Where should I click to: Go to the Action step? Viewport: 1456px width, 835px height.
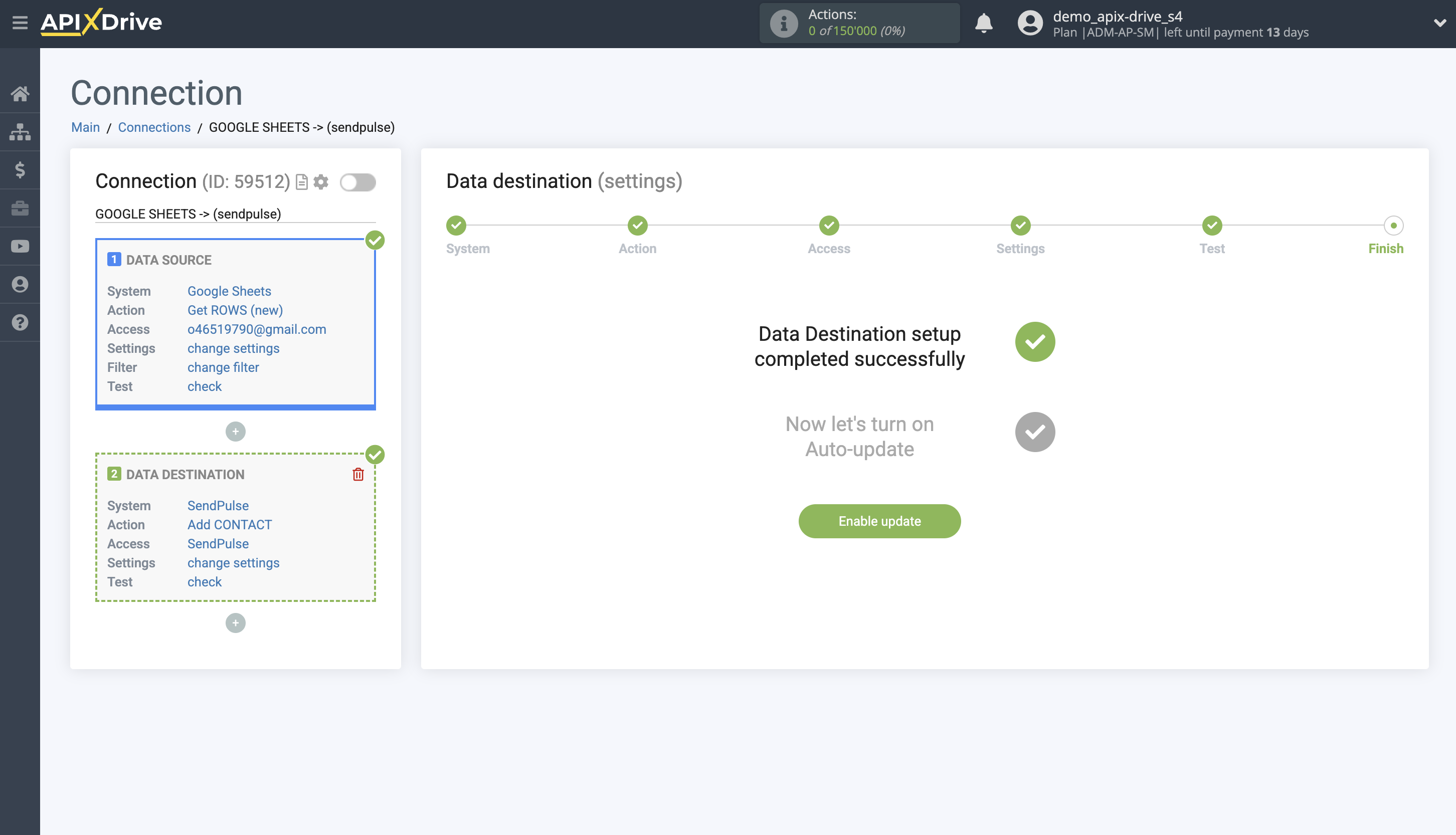(637, 226)
